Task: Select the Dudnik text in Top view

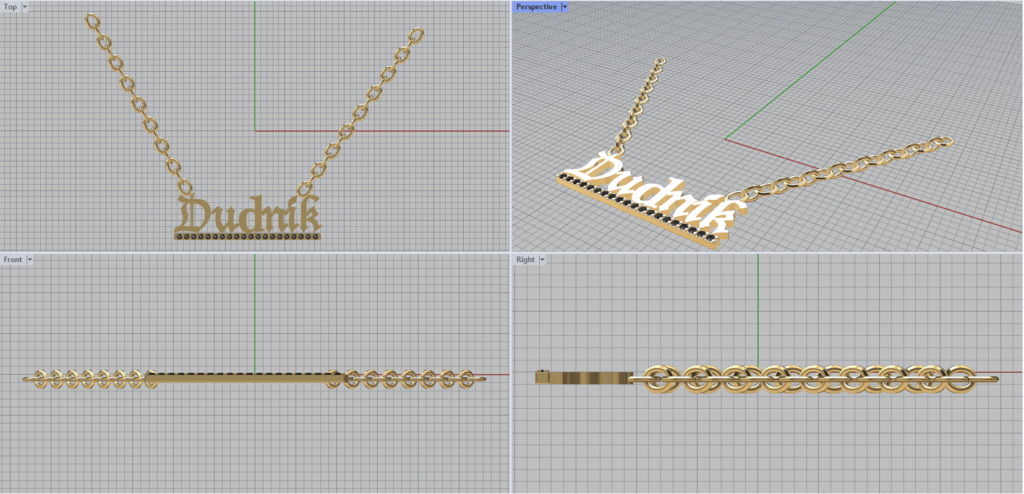Action: click(x=247, y=214)
